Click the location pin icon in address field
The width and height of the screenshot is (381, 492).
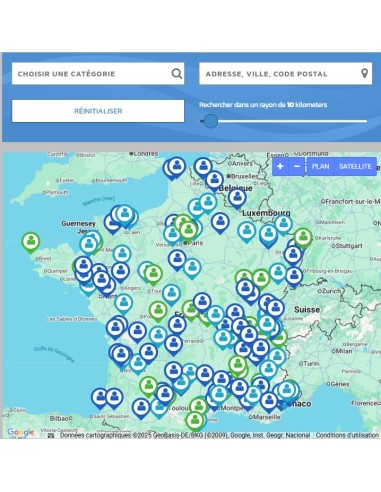pyautogui.click(x=364, y=73)
